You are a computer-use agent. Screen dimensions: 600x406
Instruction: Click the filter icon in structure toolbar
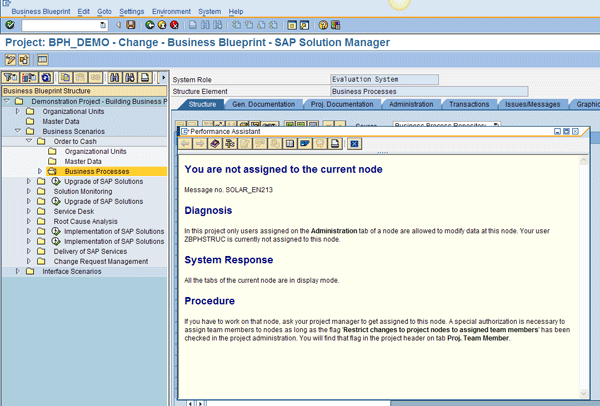(x=10, y=77)
